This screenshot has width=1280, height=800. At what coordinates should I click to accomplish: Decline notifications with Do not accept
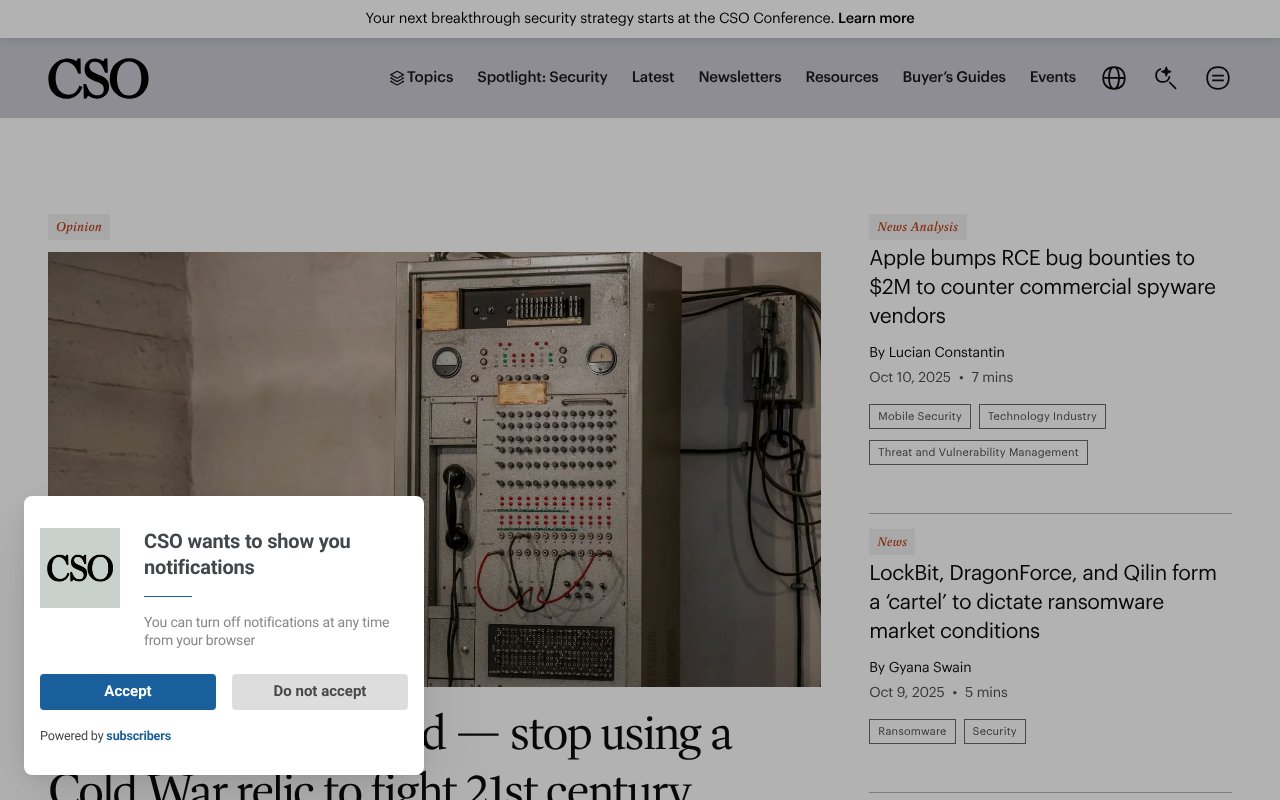point(319,691)
